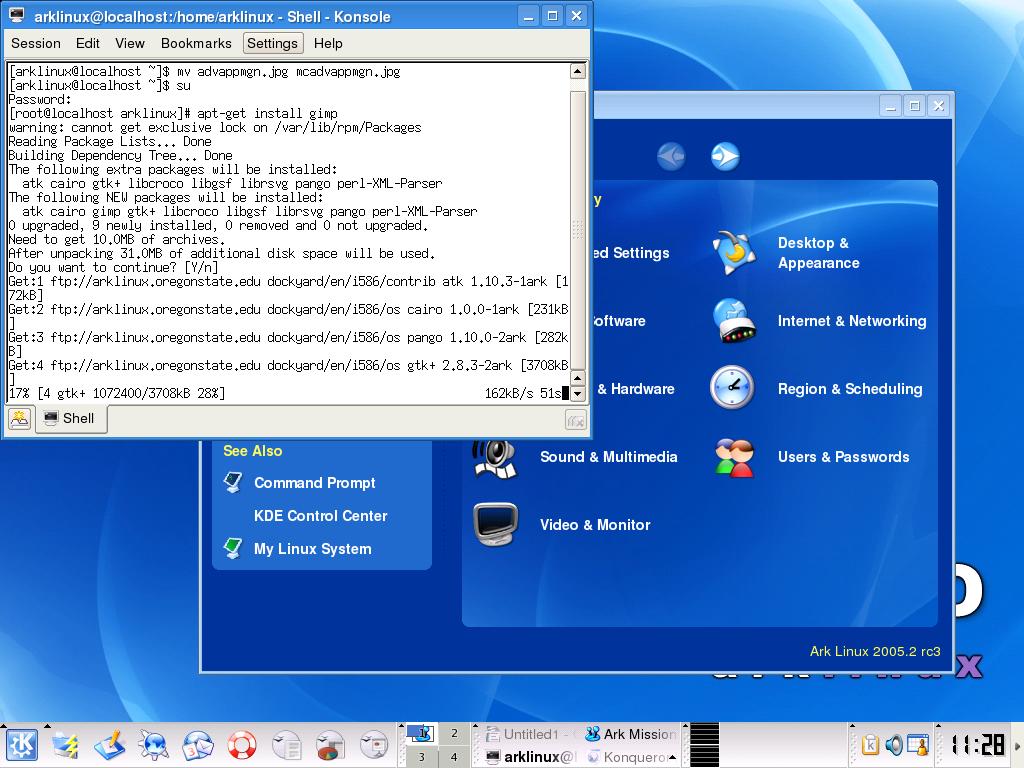Click the forward arrow in Mission Control
The image size is (1024, 768).
pos(725,156)
